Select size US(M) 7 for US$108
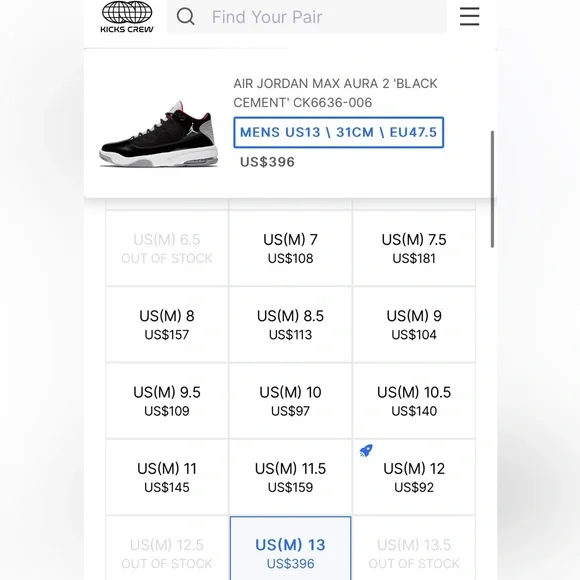 [290, 248]
